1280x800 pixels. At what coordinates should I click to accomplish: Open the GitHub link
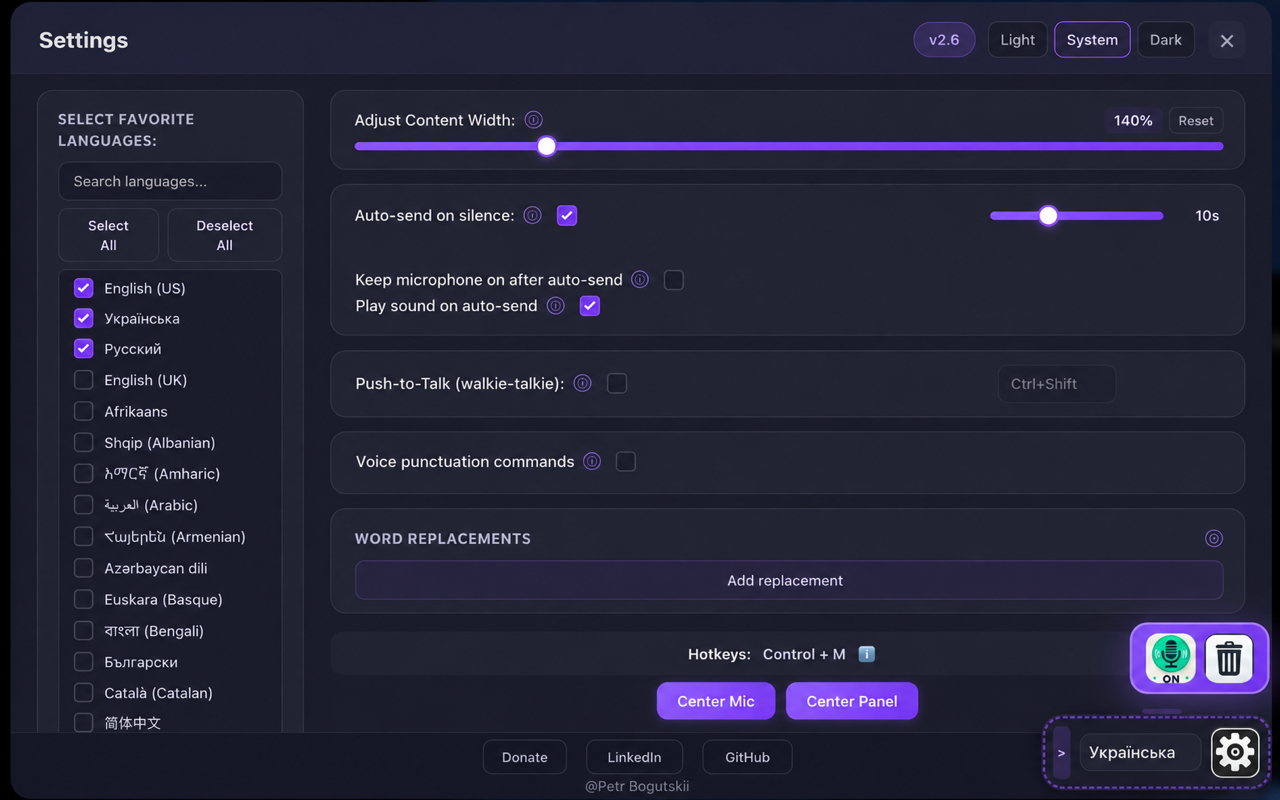(748, 757)
